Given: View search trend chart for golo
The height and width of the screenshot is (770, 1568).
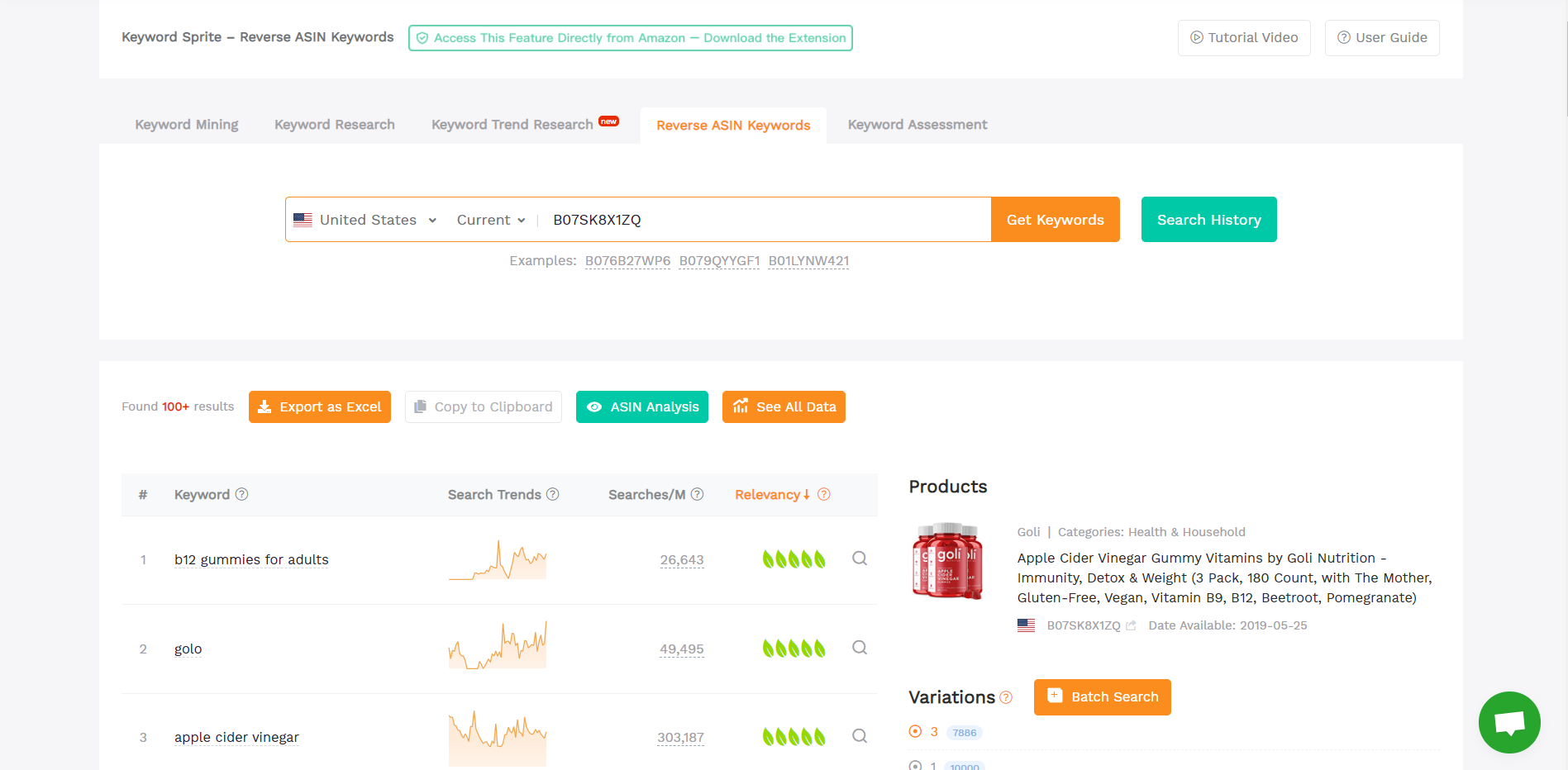Looking at the screenshot, I should 498,645.
